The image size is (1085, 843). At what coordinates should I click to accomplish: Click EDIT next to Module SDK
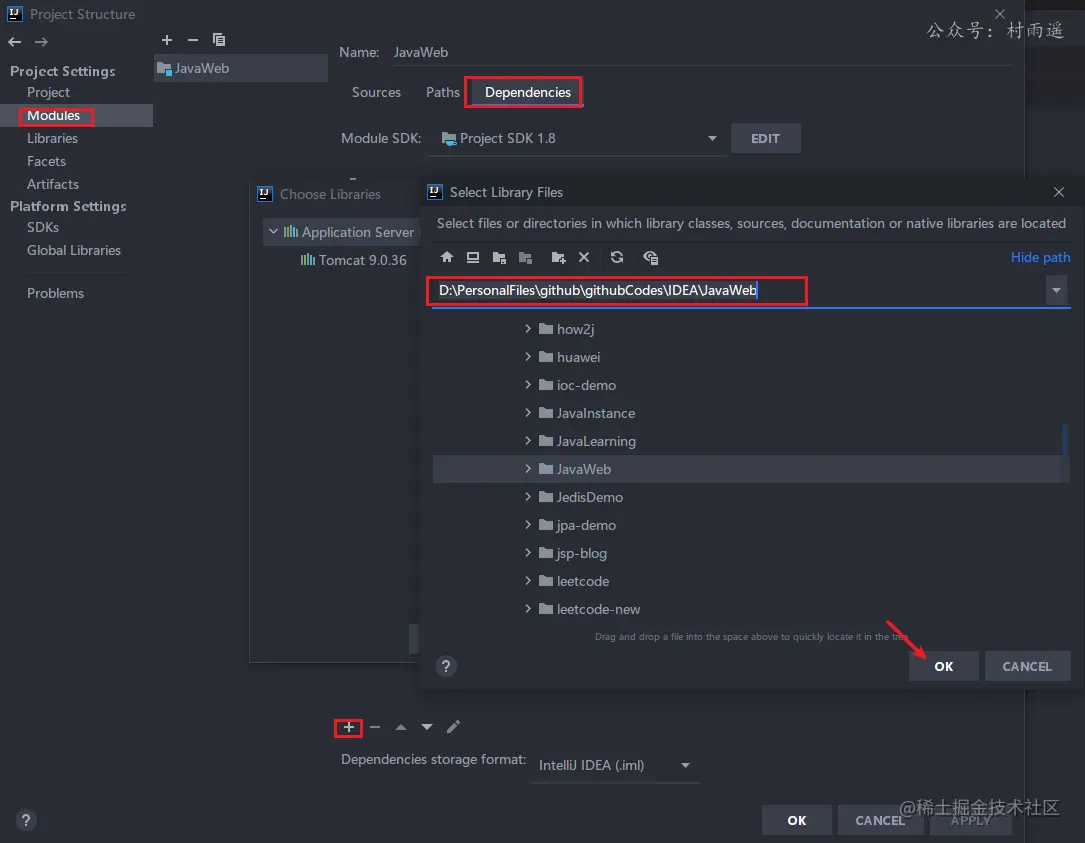(x=765, y=138)
